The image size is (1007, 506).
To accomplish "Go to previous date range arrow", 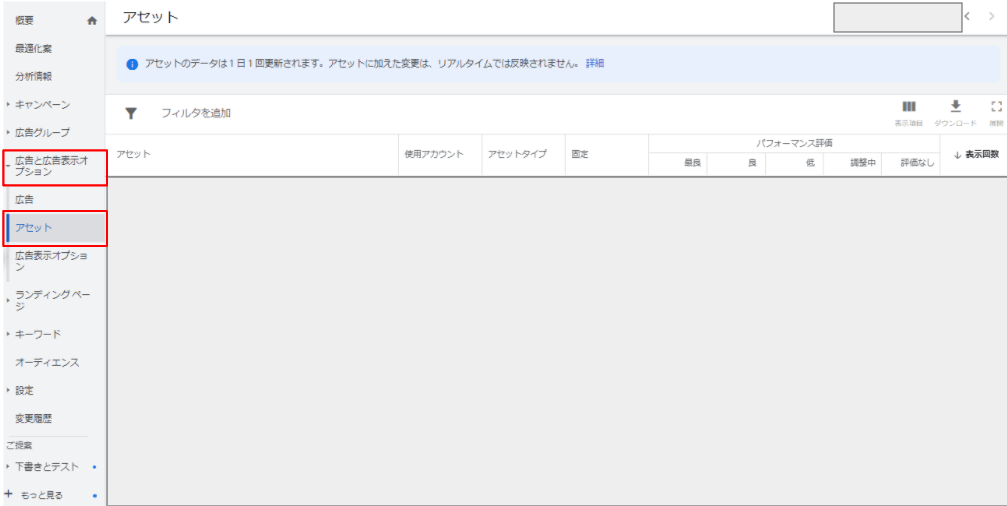I will [x=967, y=18].
